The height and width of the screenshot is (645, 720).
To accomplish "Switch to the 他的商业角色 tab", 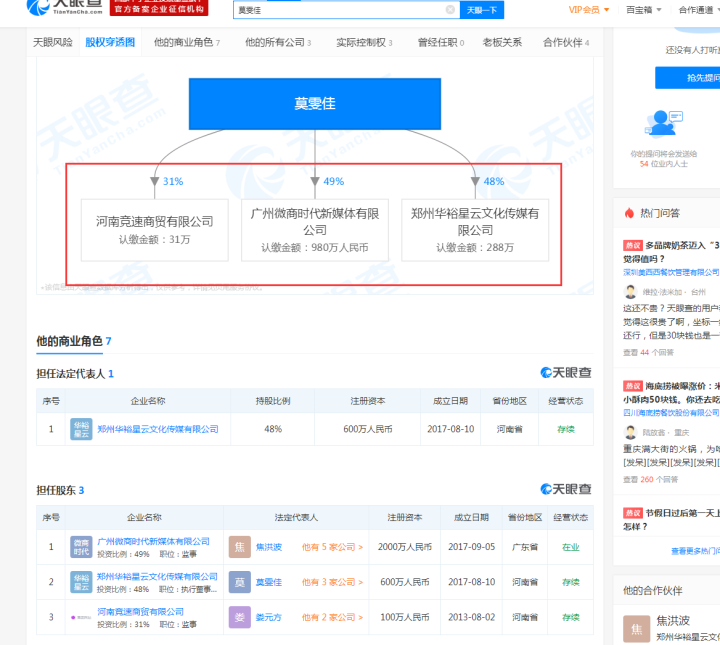I will pos(187,42).
